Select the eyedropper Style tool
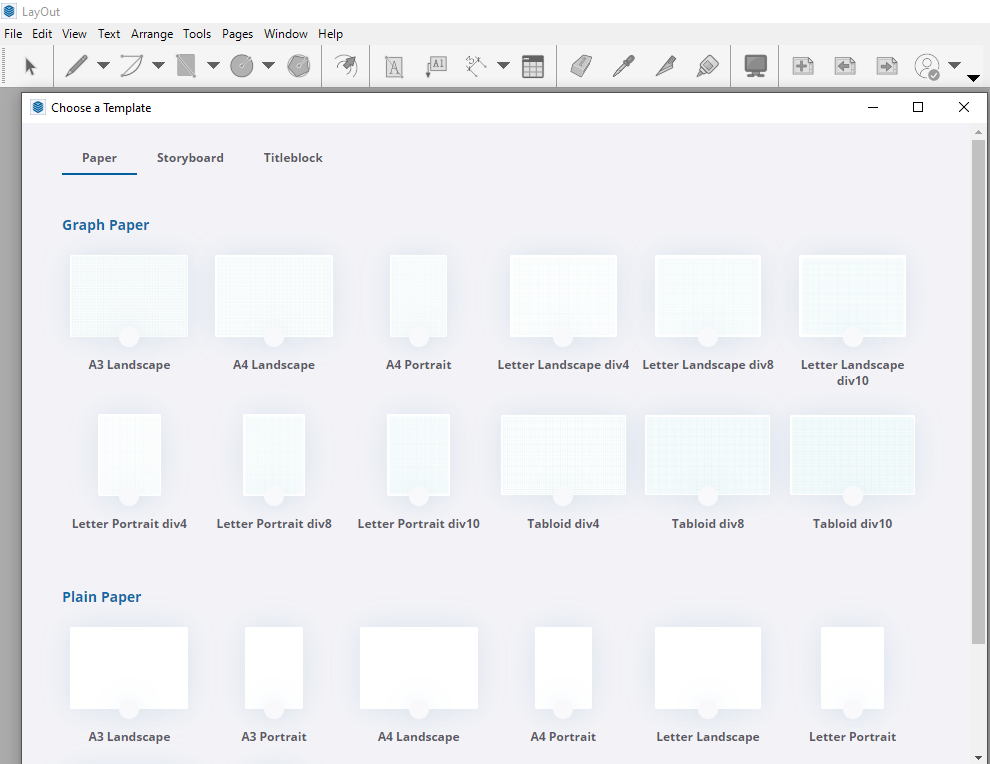Image resolution: width=990 pixels, height=764 pixels. tap(623, 67)
